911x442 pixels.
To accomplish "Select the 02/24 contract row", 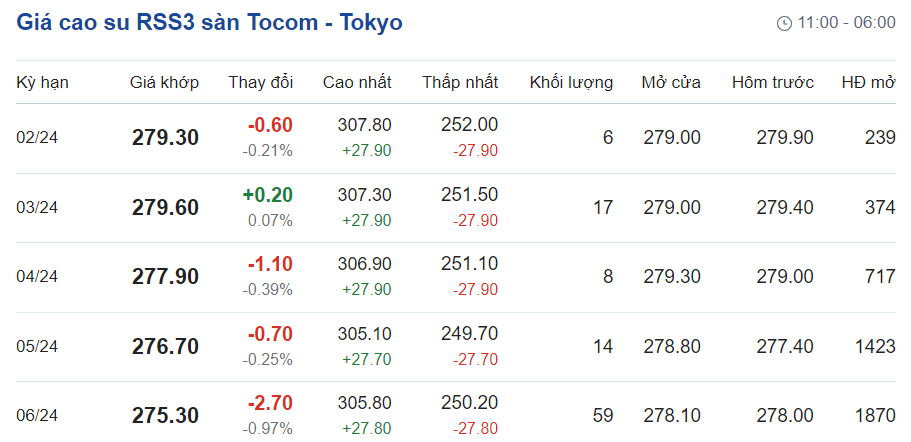I will pos(37,138).
